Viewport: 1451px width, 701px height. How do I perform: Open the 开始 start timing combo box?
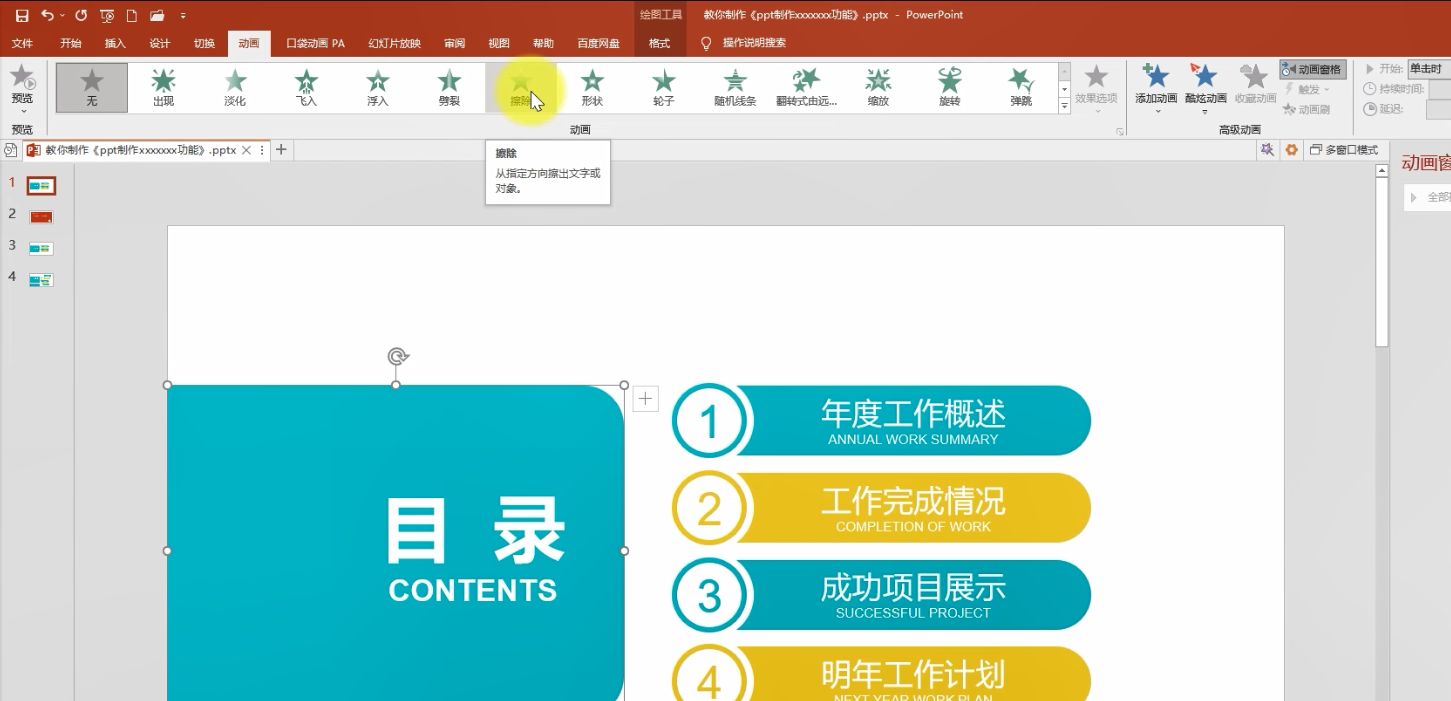(1428, 69)
